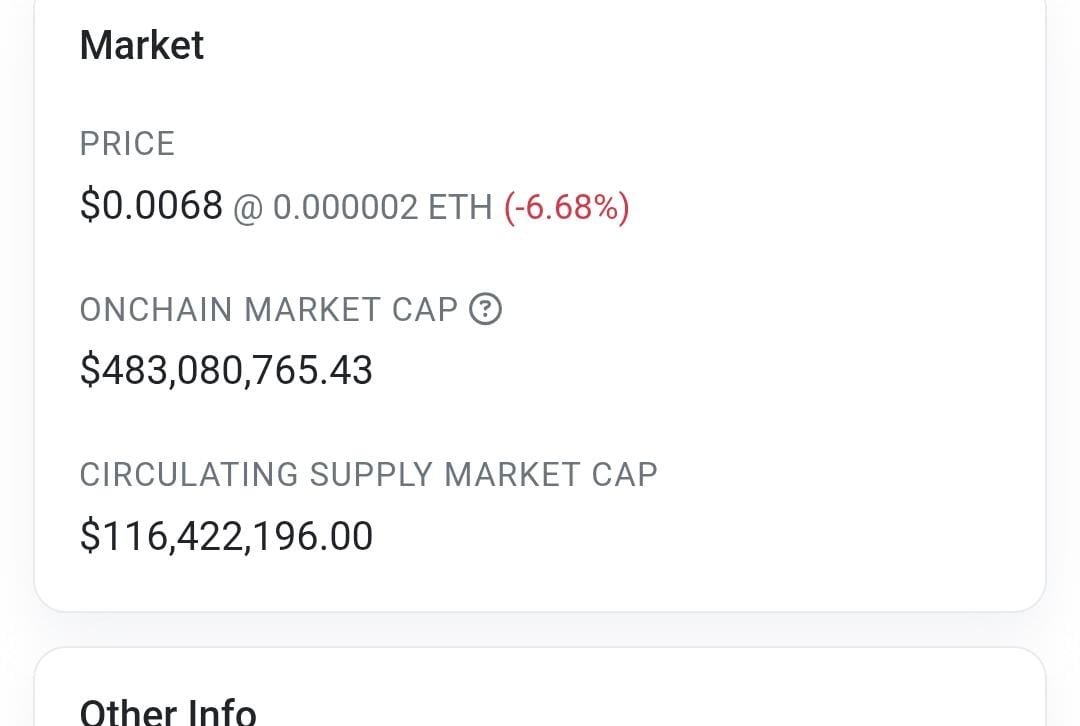Image resolution: width=1080 pixels, height=726 pixels.
Task: Click the Onchain Market Cap help icon
Action: point(486,310)
